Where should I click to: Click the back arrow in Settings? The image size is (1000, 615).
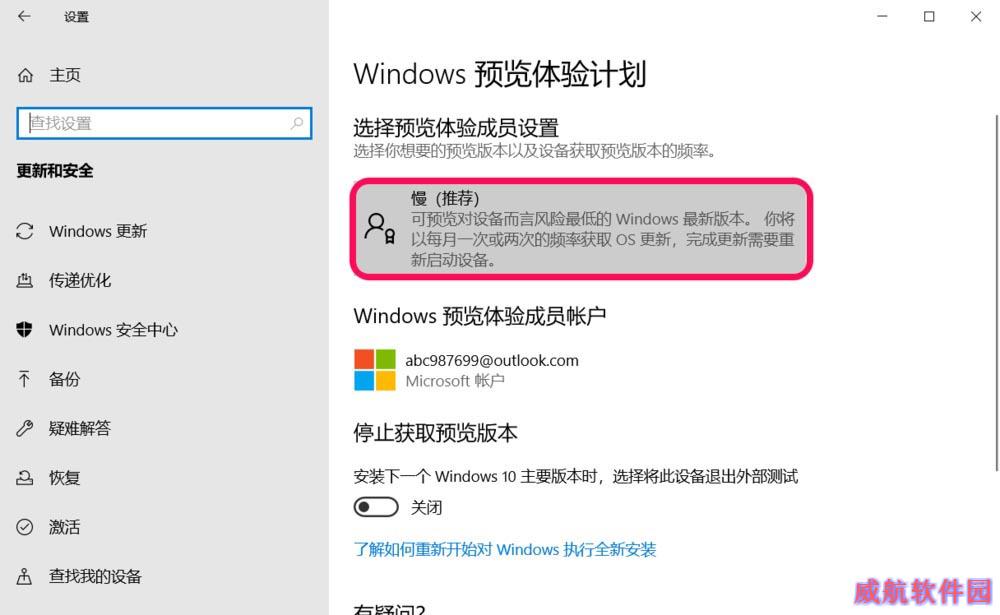click(24, 17)
